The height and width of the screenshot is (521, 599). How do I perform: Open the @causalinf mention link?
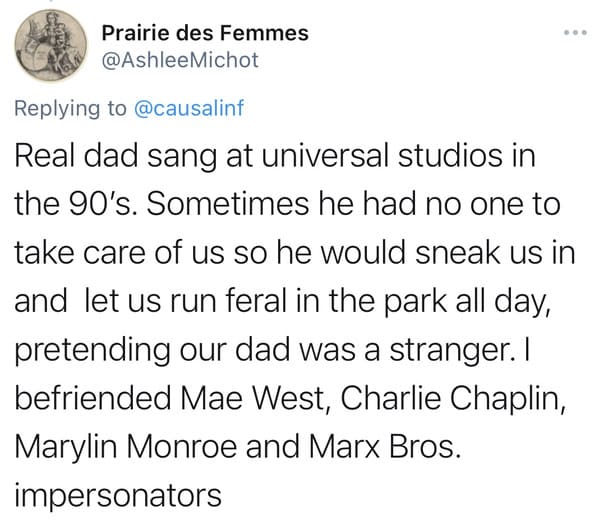tap(189, 108)
